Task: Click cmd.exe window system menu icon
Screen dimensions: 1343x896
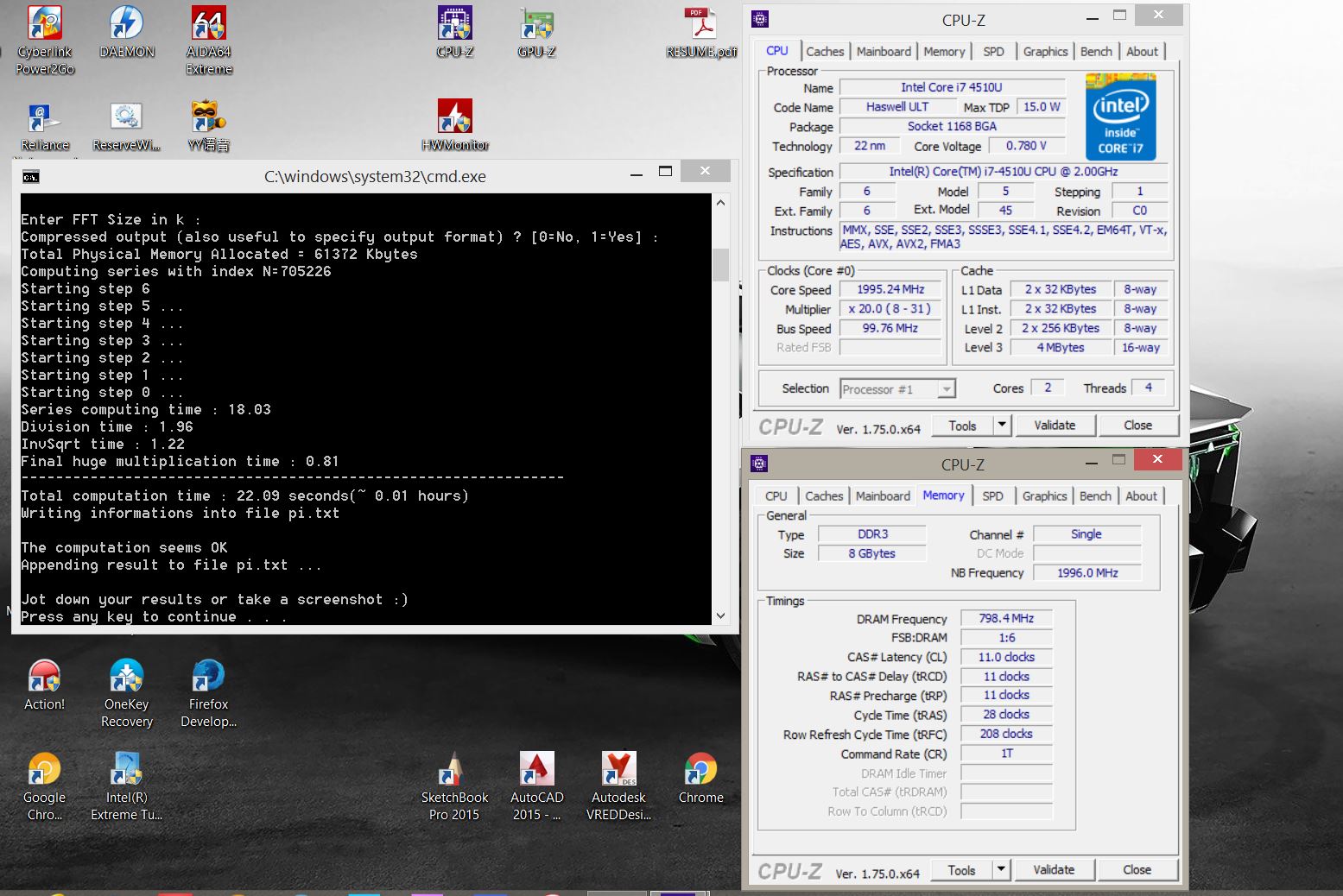Action: click(30, 177)
